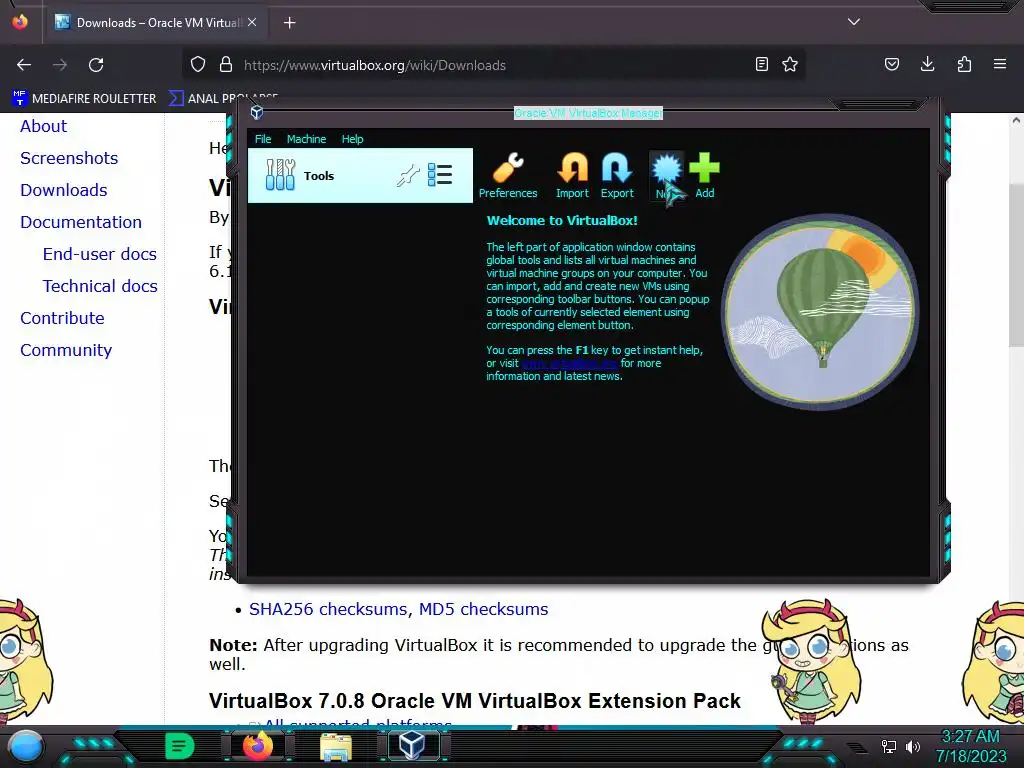Select the Downloads – Oracle VM VirtualBox tab
The width and height of the screenshot is (1024, 768).
[x=155, y=22]
